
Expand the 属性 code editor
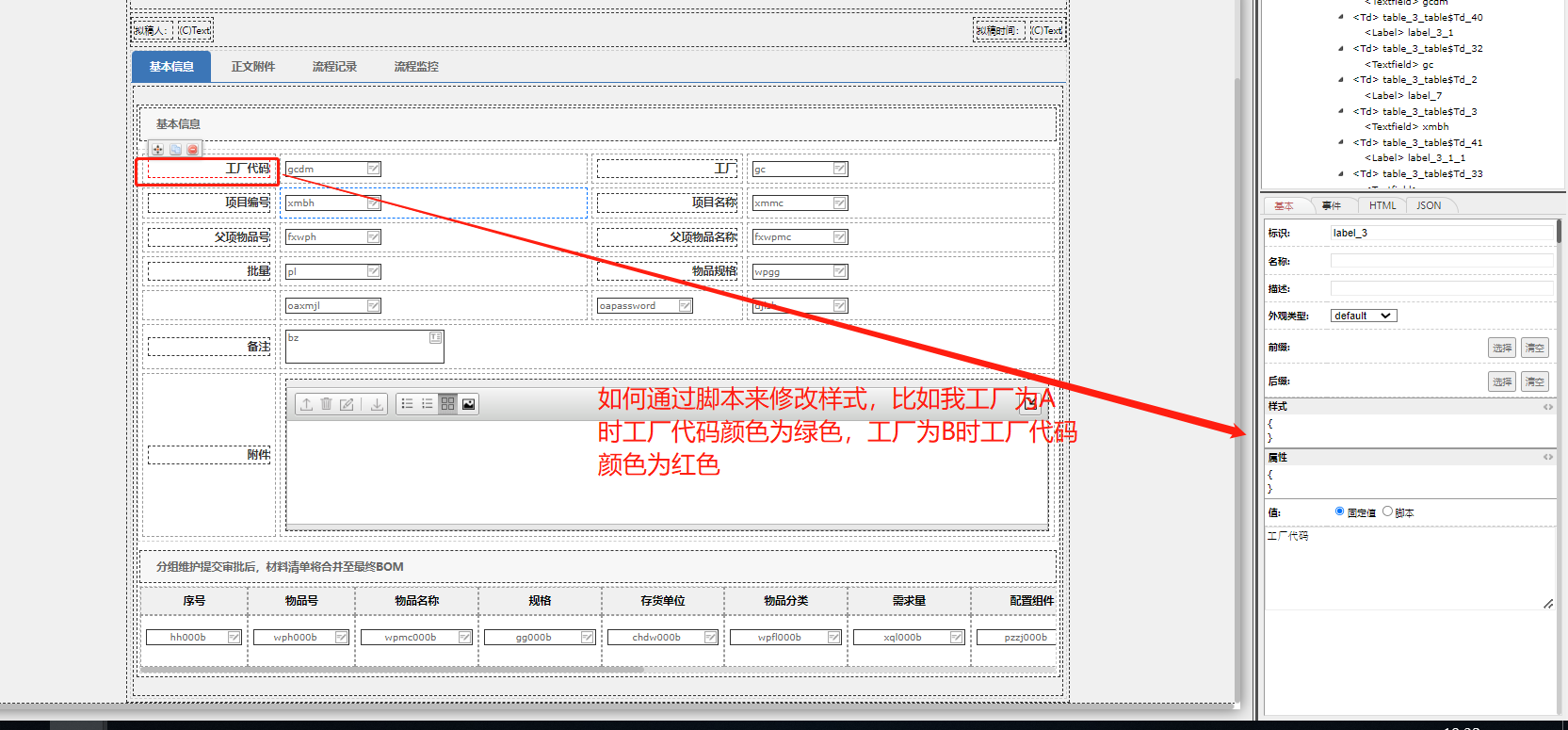pos(1547,457)
